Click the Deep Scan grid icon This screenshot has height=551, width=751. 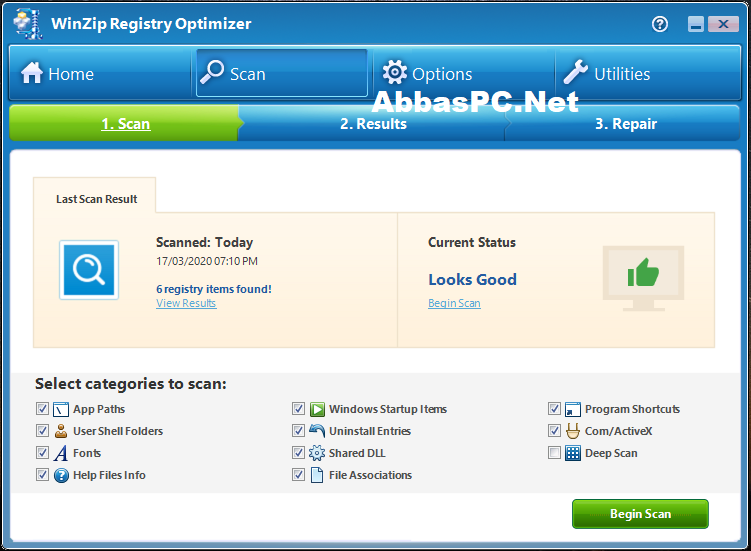tap(573, 453)
